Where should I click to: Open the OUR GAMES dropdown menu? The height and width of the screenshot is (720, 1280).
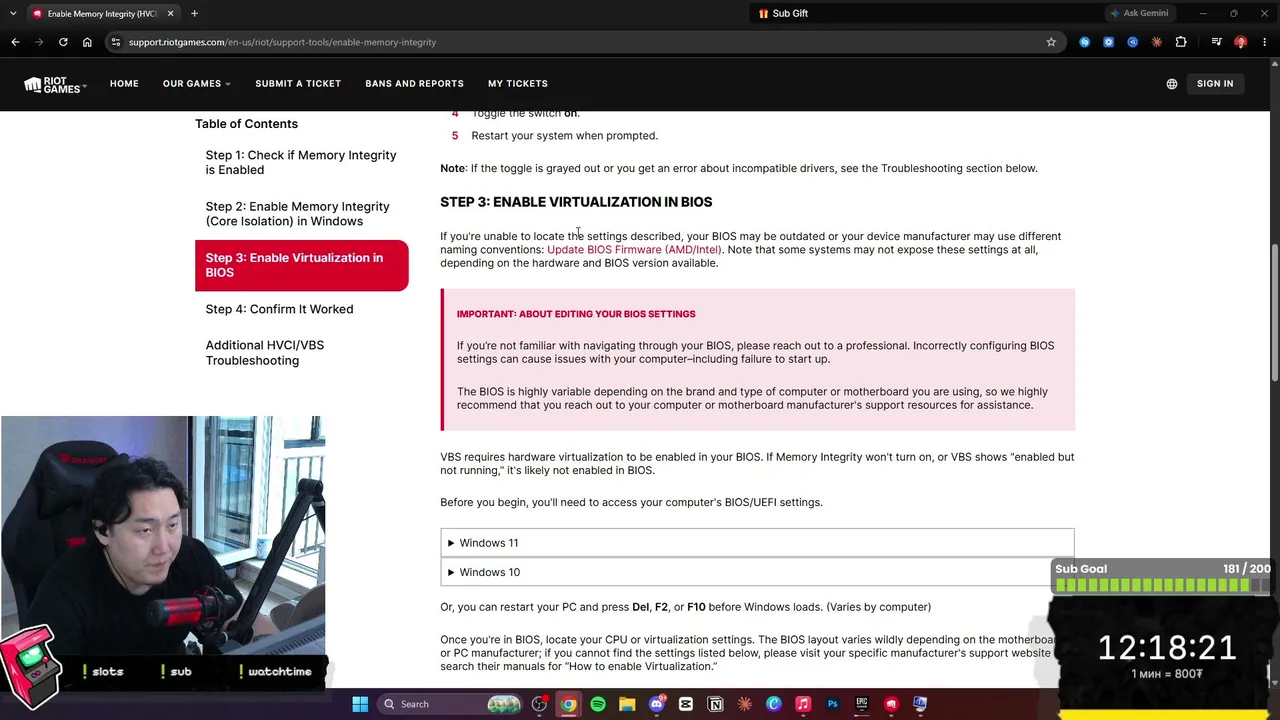(x=197, y=84)
